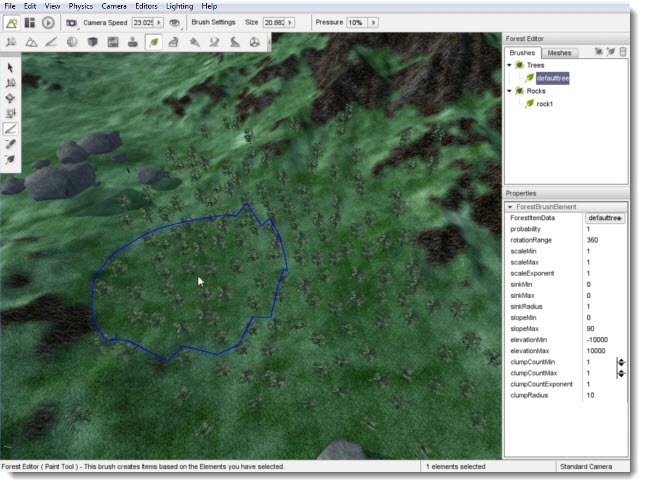Select rock1 brush element in tree
This screenshot has height=487, width=645.
pos(544,104)
